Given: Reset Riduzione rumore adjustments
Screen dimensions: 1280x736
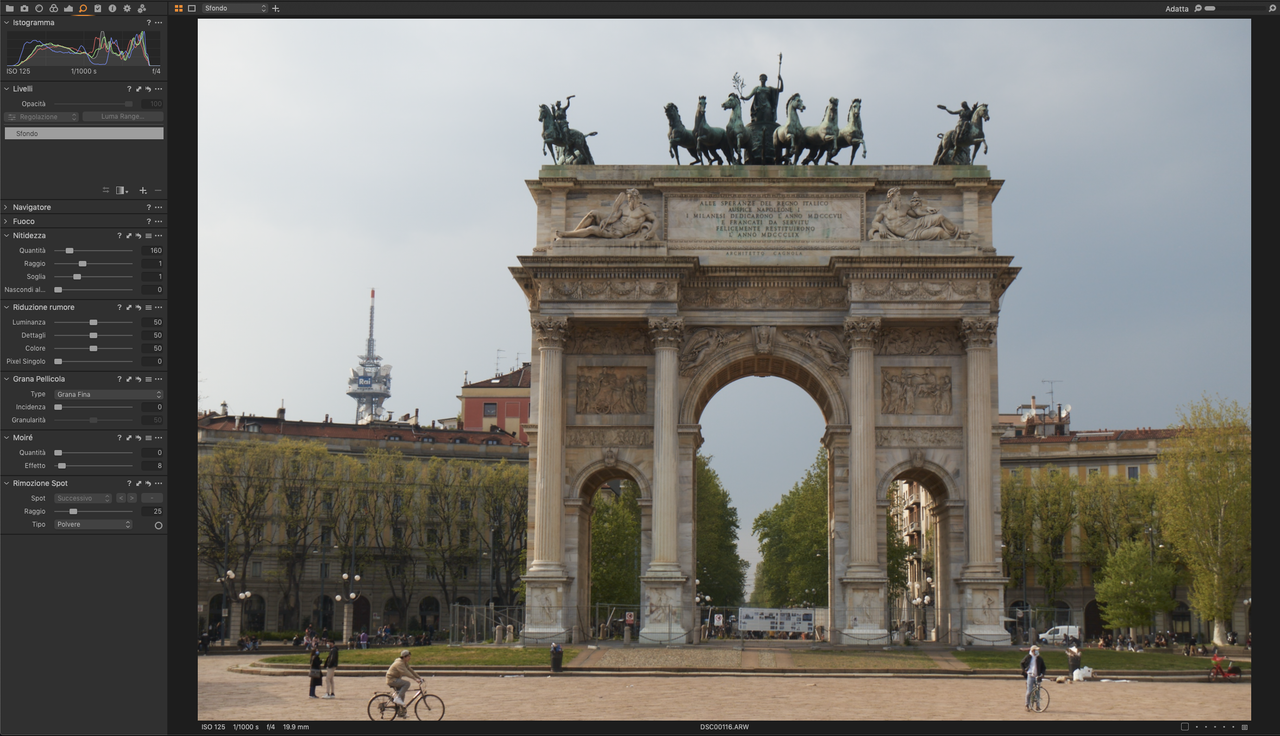Looking at the screenshot, I should (x=138, y=307).
